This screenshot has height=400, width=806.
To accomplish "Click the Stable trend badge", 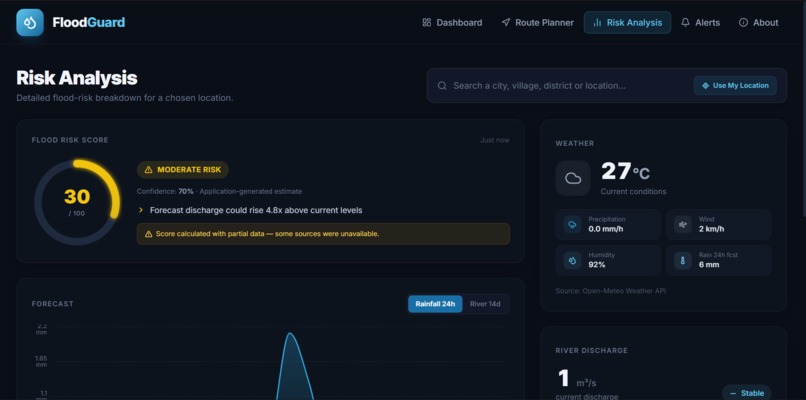I will coord(747,393).
